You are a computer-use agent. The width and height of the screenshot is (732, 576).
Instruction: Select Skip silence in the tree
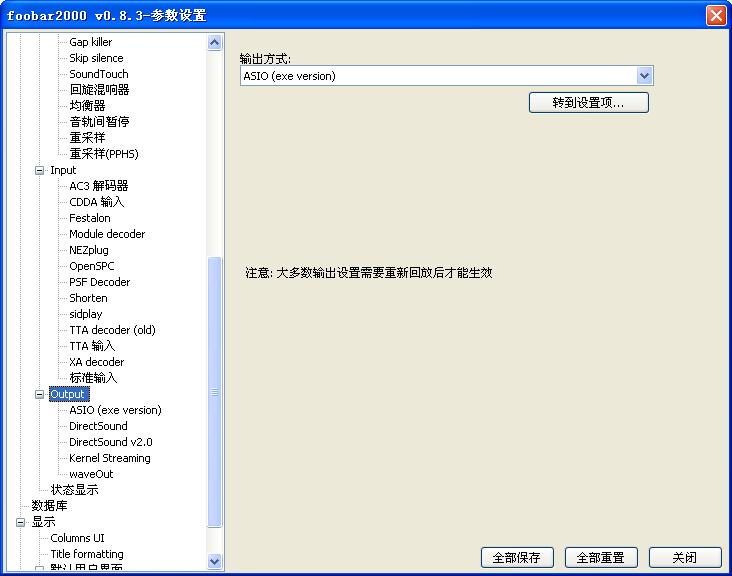point(96,58)
